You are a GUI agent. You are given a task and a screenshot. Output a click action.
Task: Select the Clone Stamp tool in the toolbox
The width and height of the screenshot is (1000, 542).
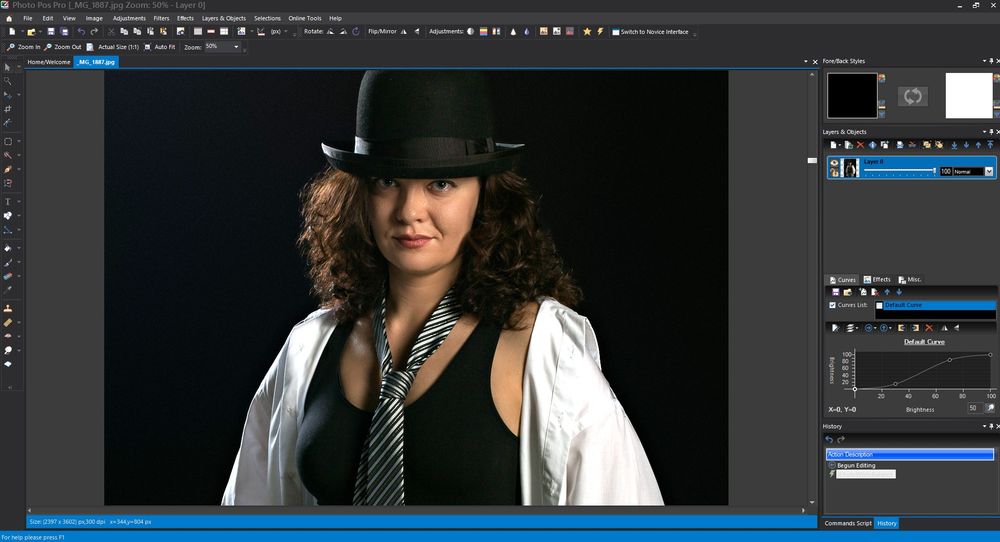[x=8, y=309]
